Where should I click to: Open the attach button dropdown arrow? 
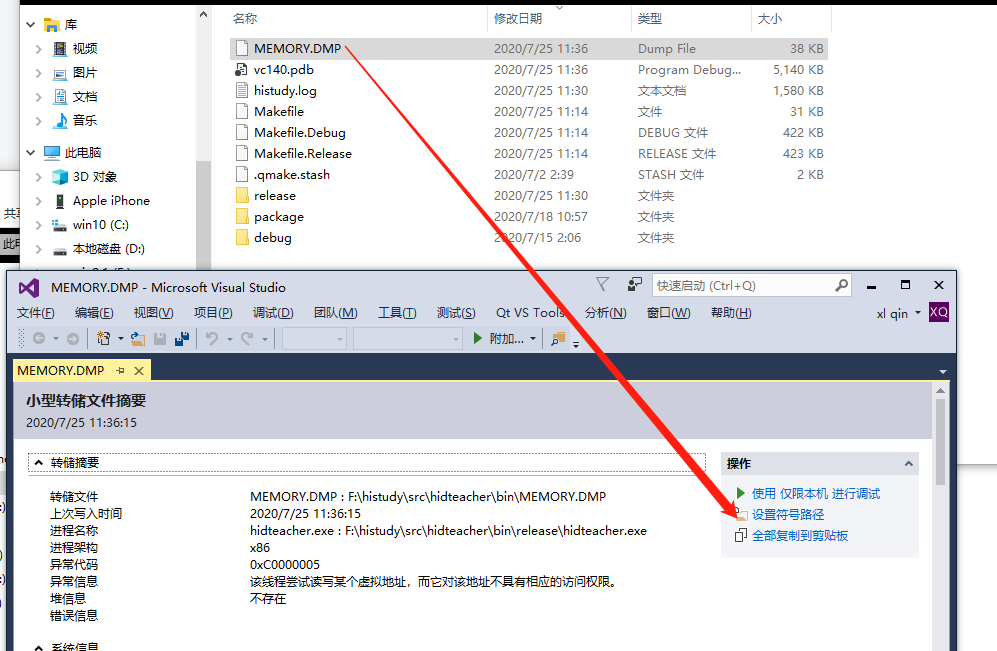[533, 339]
